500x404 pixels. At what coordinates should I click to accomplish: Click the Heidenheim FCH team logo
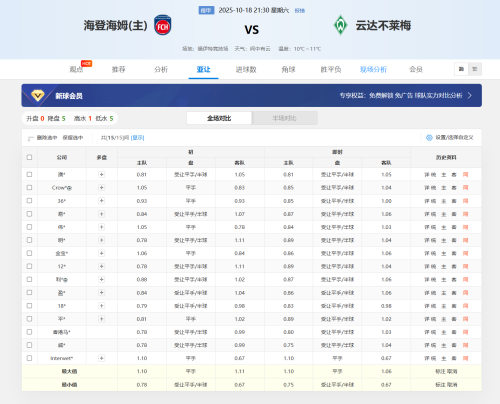pos(163,25)
